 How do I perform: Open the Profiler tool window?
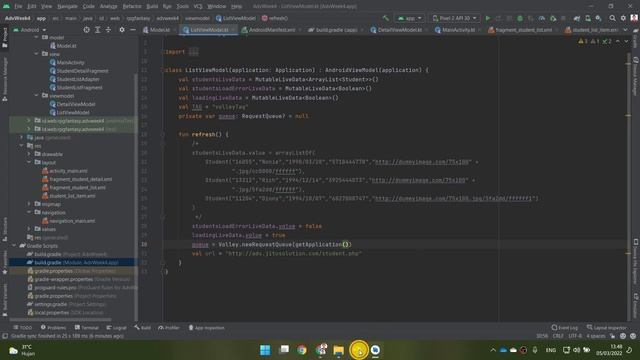coord(169,328)
